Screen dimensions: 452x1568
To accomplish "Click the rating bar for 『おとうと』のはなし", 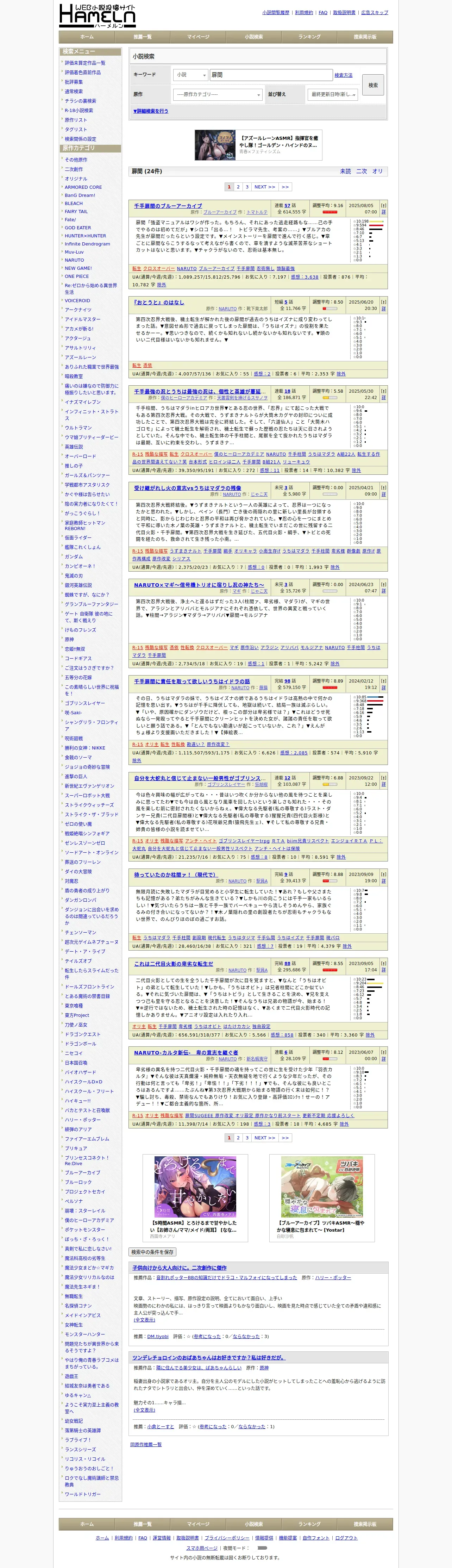I will [x=330, y=309].
